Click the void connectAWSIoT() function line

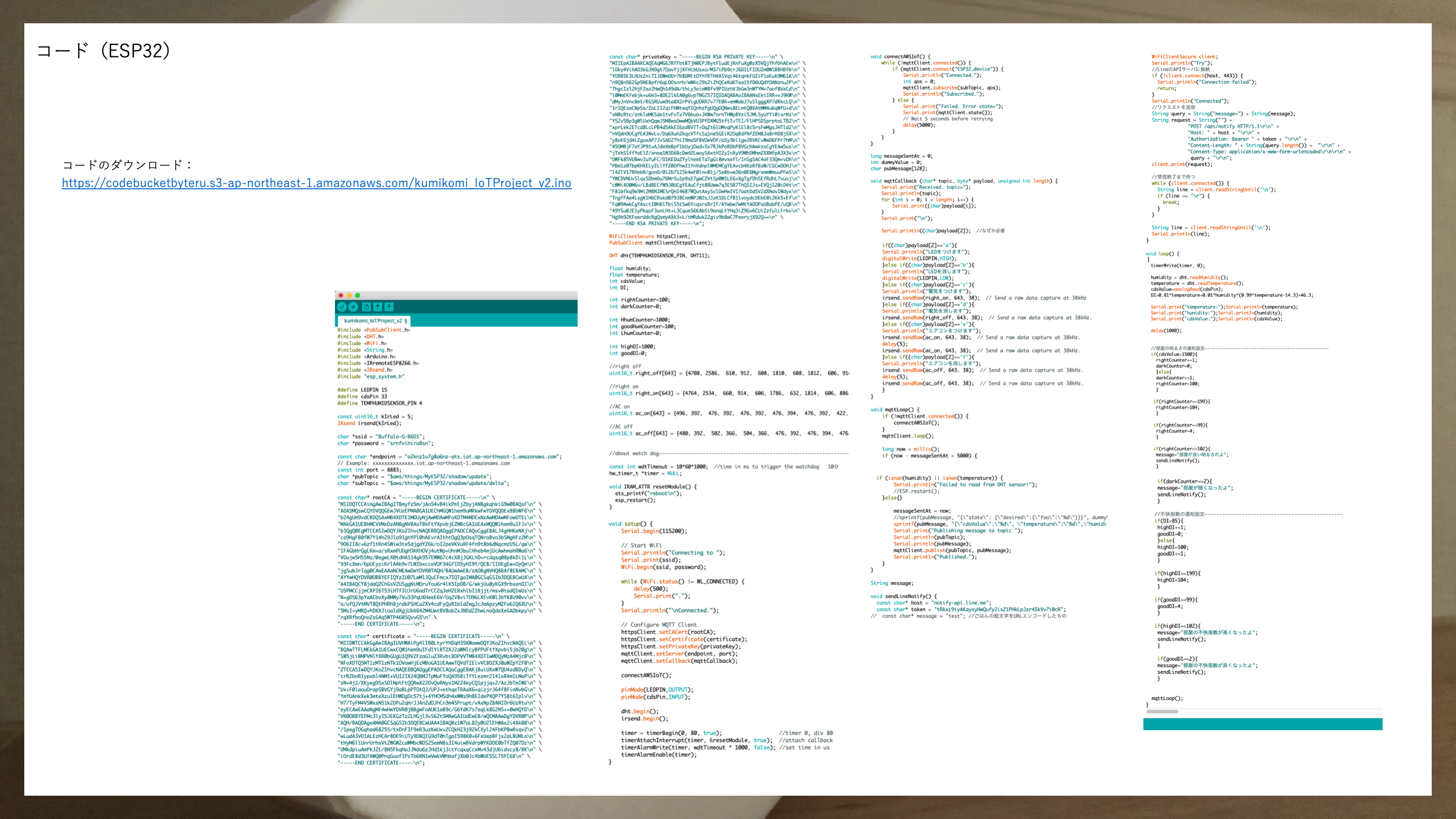(x=900, y=56)
